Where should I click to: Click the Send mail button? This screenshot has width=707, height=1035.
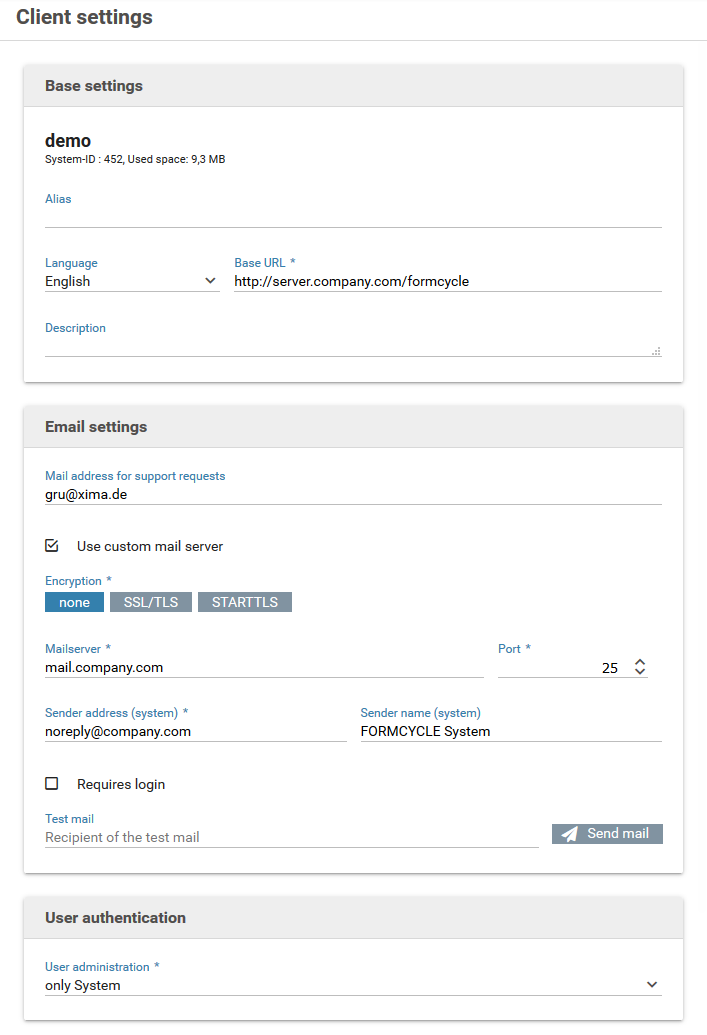[x=607, y=834]
